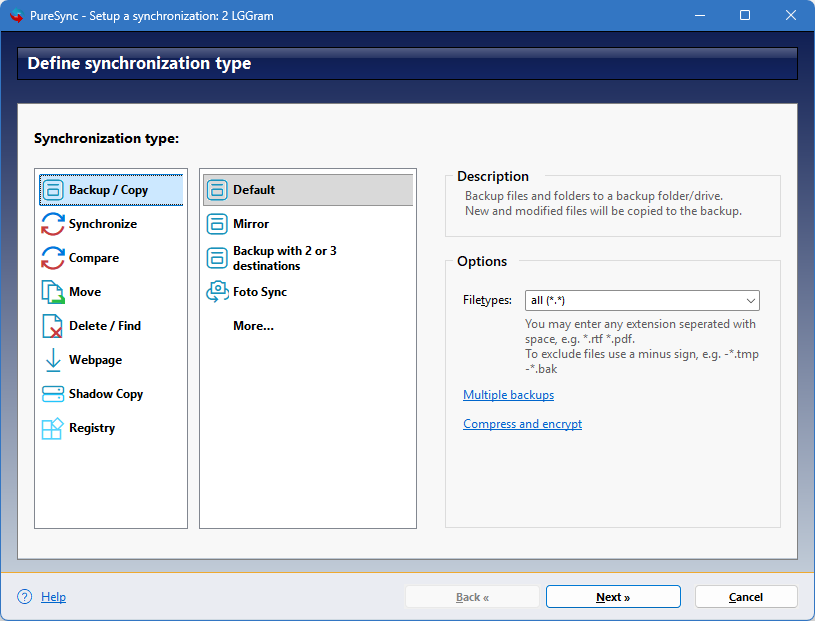Open the Multiple backups link
This screenshot has width=815, height=621.
pyautogui.click(x=508, y=395)
